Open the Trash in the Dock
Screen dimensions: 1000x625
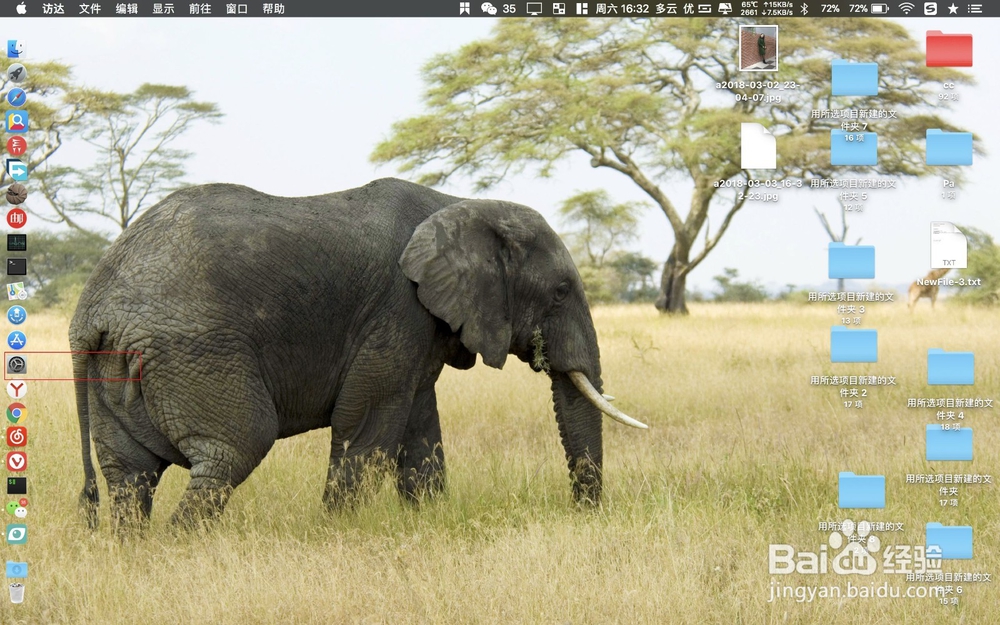16,593
